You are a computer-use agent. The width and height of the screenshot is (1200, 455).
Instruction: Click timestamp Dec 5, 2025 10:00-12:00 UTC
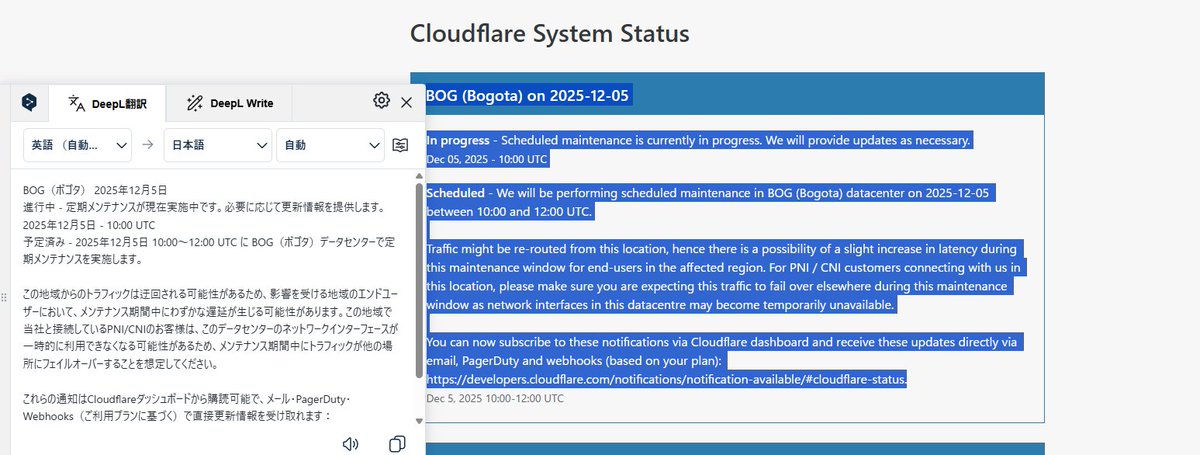point(495,398)
